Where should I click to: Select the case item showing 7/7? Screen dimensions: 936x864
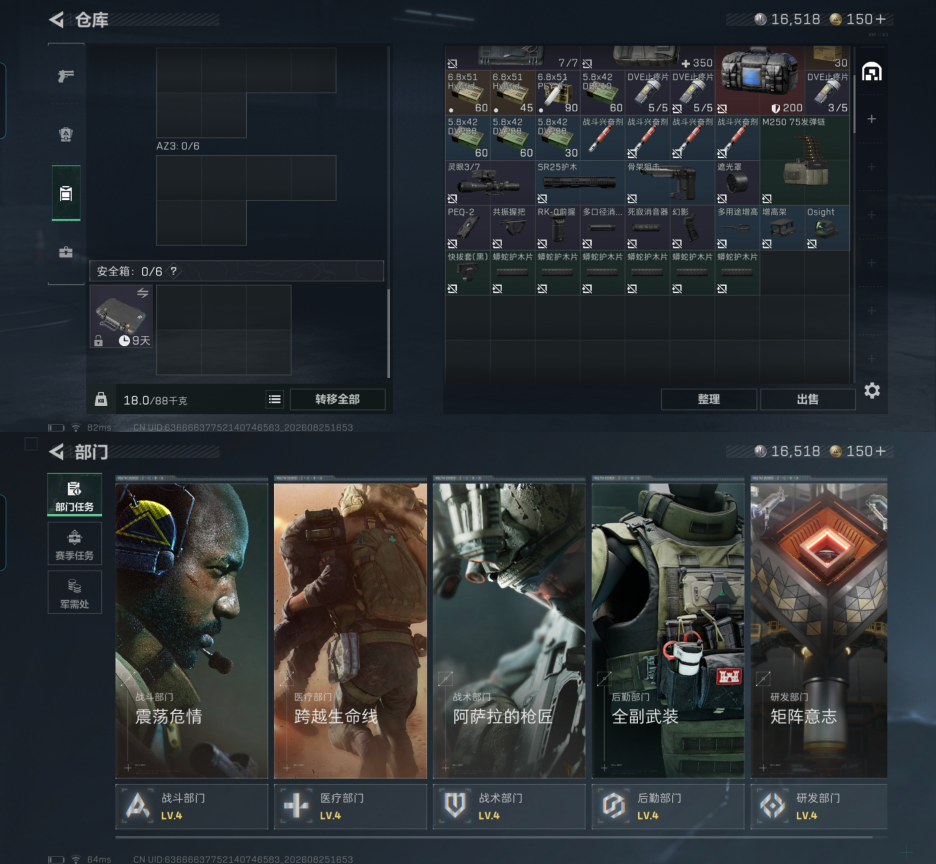pos(512,58)
